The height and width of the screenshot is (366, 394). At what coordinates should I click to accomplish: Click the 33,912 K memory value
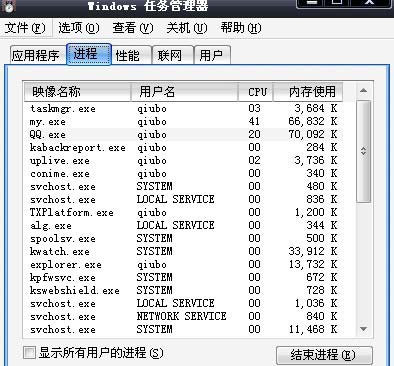[x=313, y=251]
